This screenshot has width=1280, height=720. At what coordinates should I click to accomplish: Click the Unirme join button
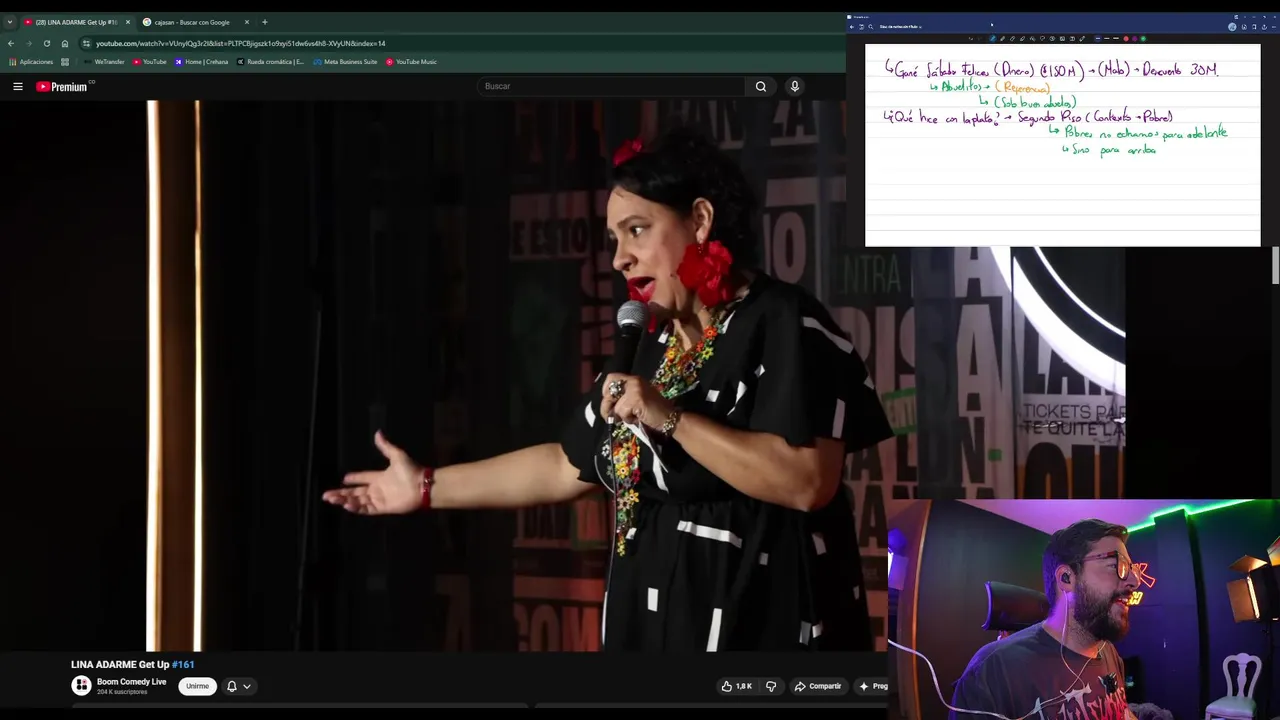[198, 686]
